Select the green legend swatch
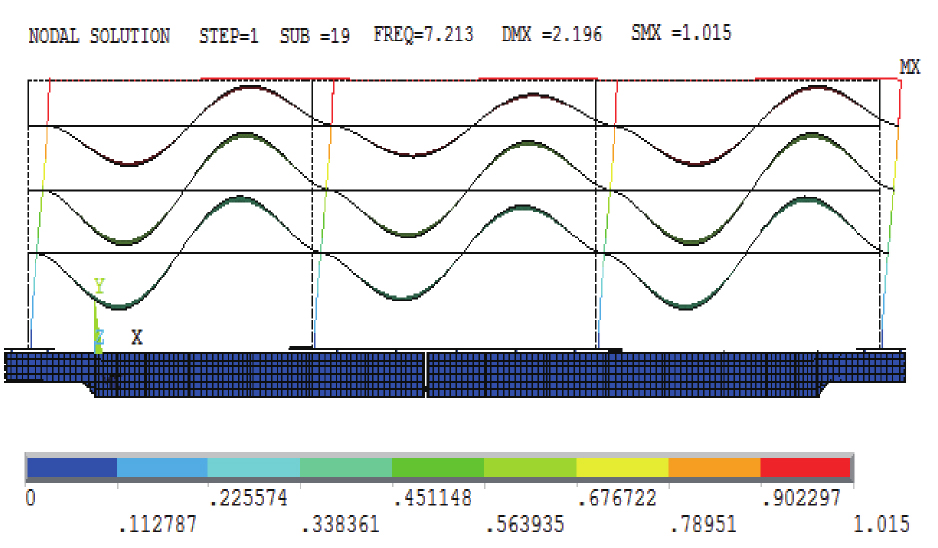Viewport: 938px width, 548px height. click(x=438, y=467)
